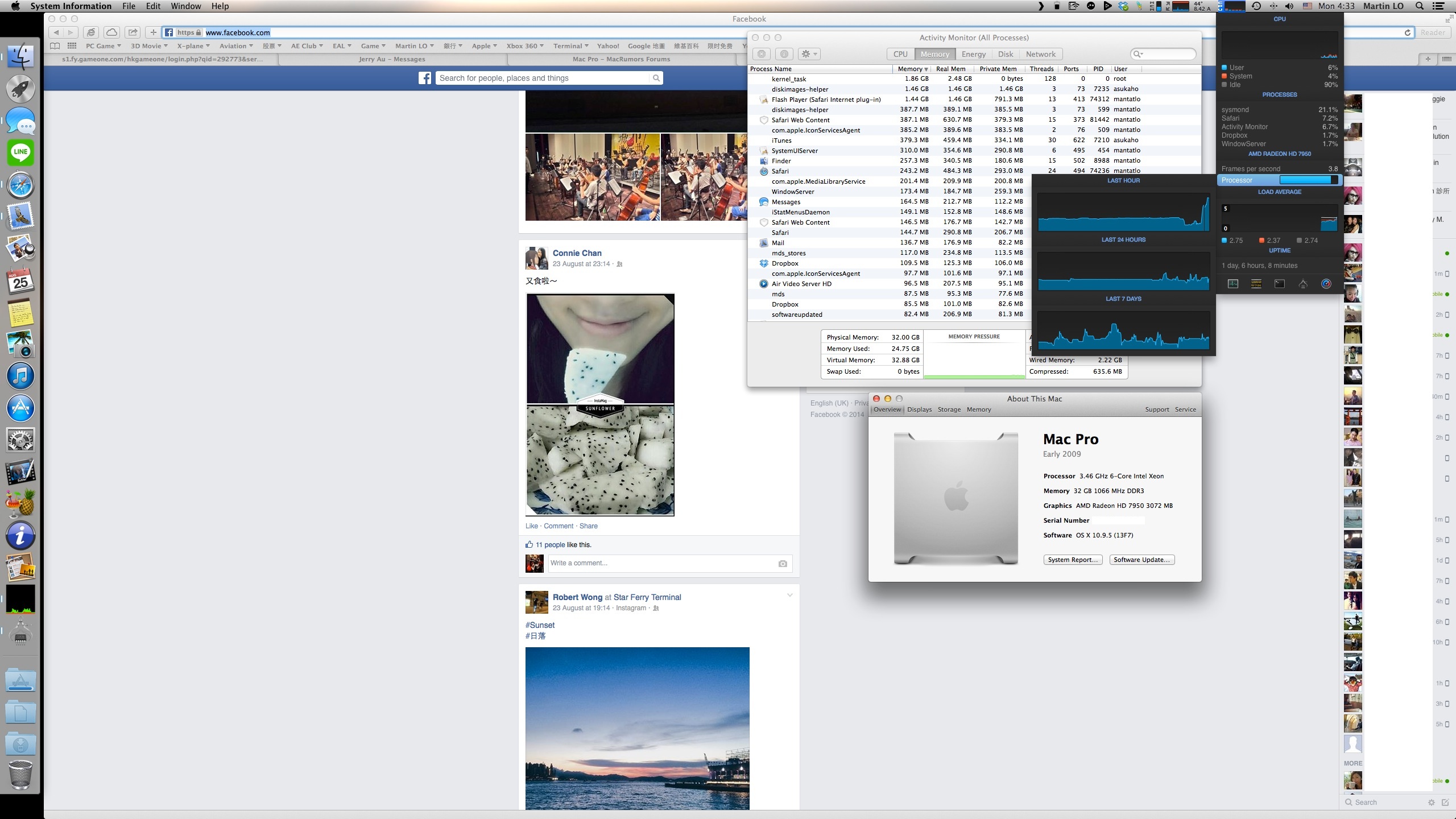Launch Launchpad rocket icon in Dock
Image resolution: width=1456 pixels, height=819 pixels.
(x=20, y=89)
